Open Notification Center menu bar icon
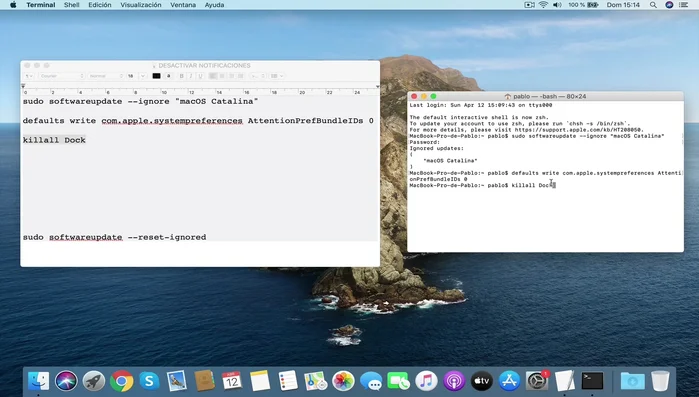The width and height of the screenshot is (699, 397). (683, 5)
